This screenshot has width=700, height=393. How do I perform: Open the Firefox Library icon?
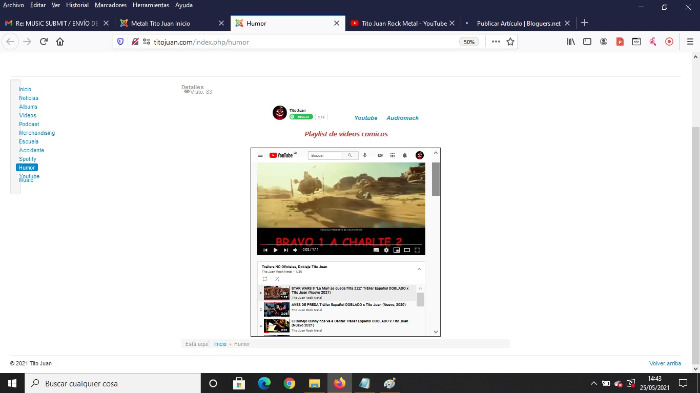[x=571, y=42]
